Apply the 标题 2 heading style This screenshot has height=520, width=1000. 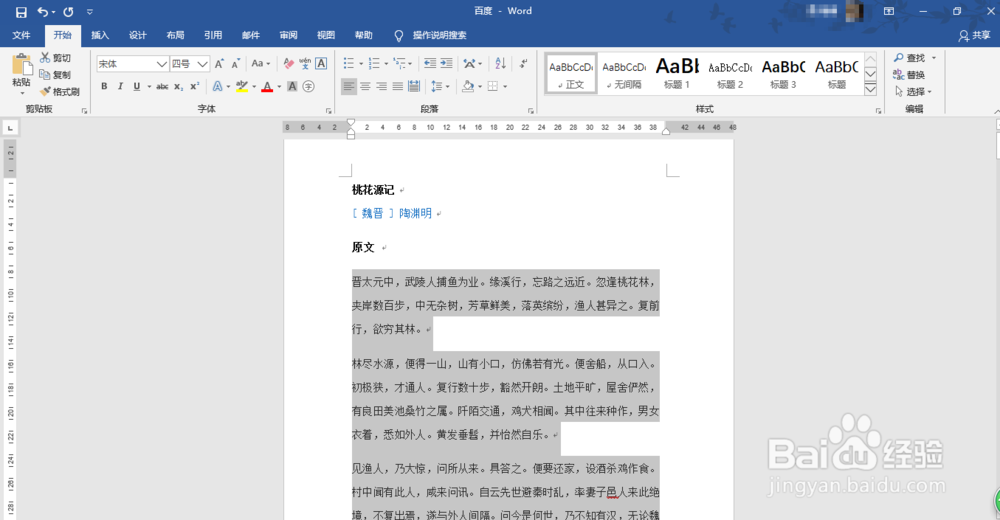(x=730, y=73)
